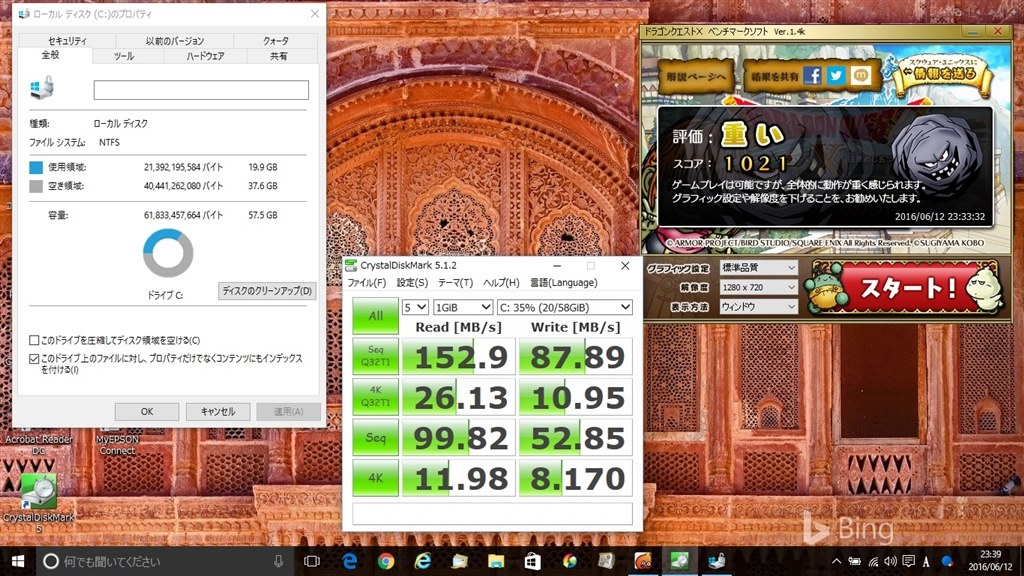Show hidden system tray icons

836,561
